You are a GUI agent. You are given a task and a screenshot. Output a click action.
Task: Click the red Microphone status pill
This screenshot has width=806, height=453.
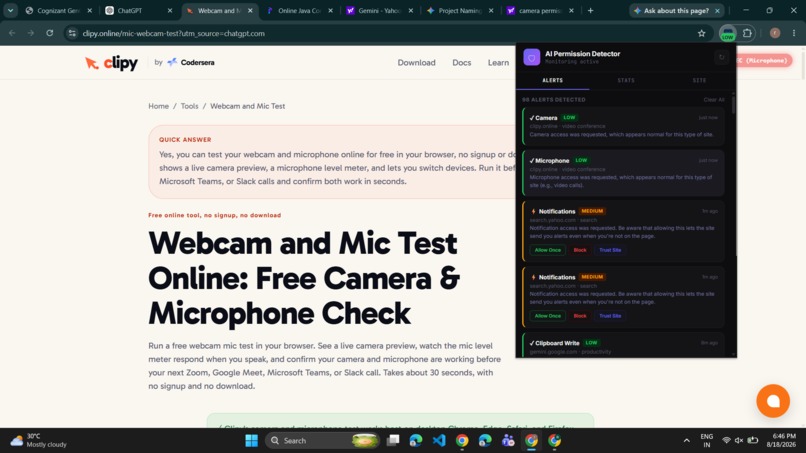(x=764, y=61)
